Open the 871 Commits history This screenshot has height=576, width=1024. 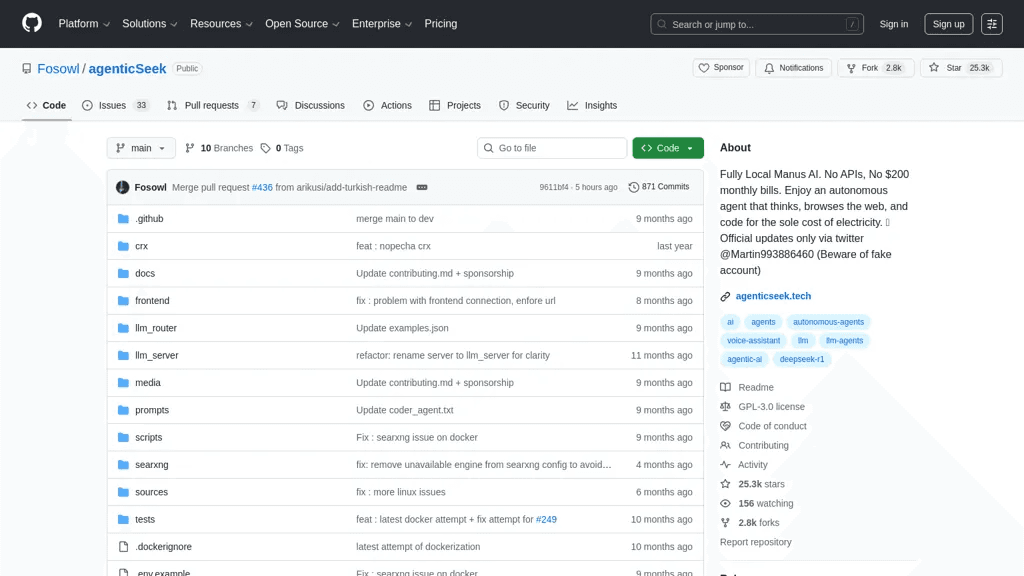(x=659, y=187)
